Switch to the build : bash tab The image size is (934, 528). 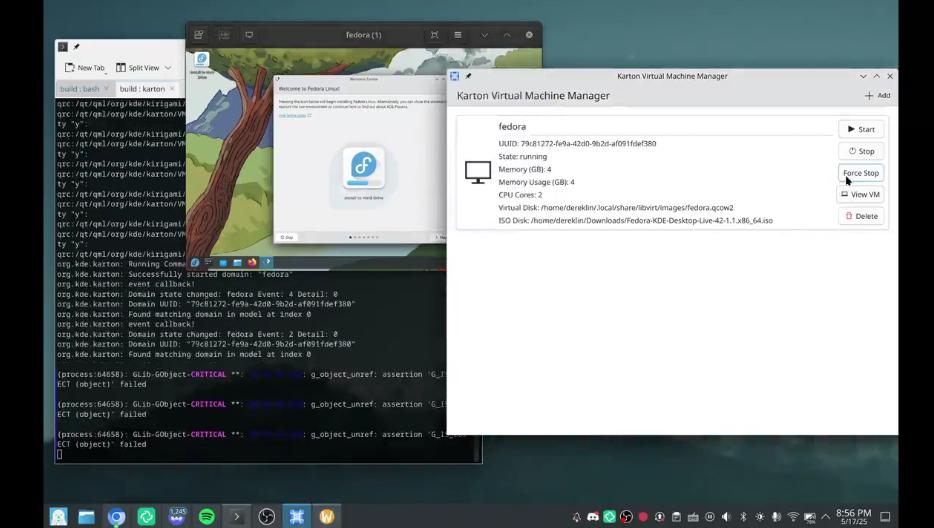79,89
